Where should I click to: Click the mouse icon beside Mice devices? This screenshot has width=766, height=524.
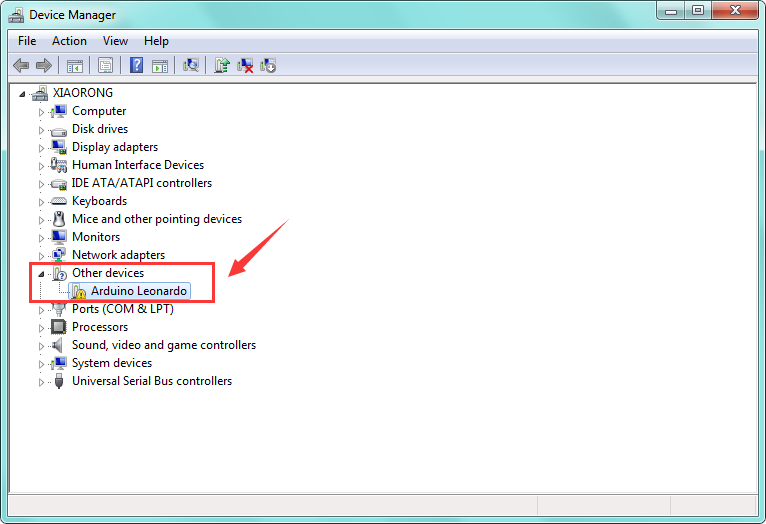click(x=59, y=219)
